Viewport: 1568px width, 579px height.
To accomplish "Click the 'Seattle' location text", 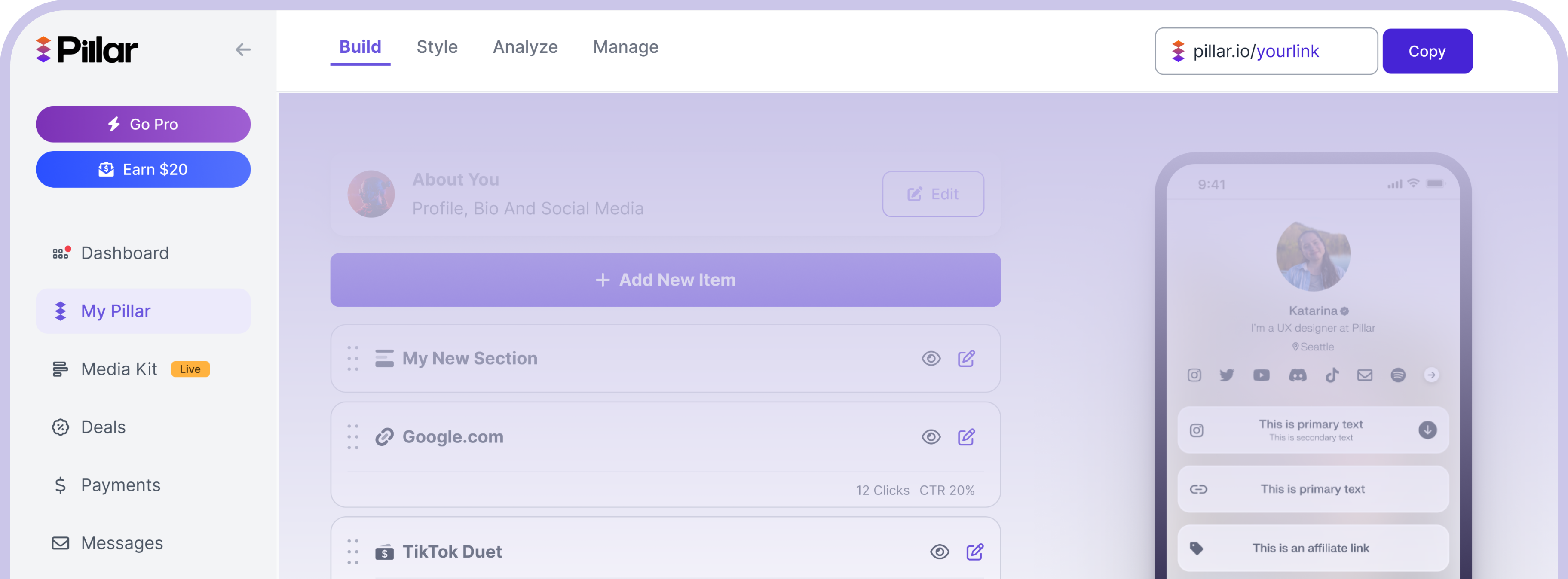I will [x=1317, y=347].
